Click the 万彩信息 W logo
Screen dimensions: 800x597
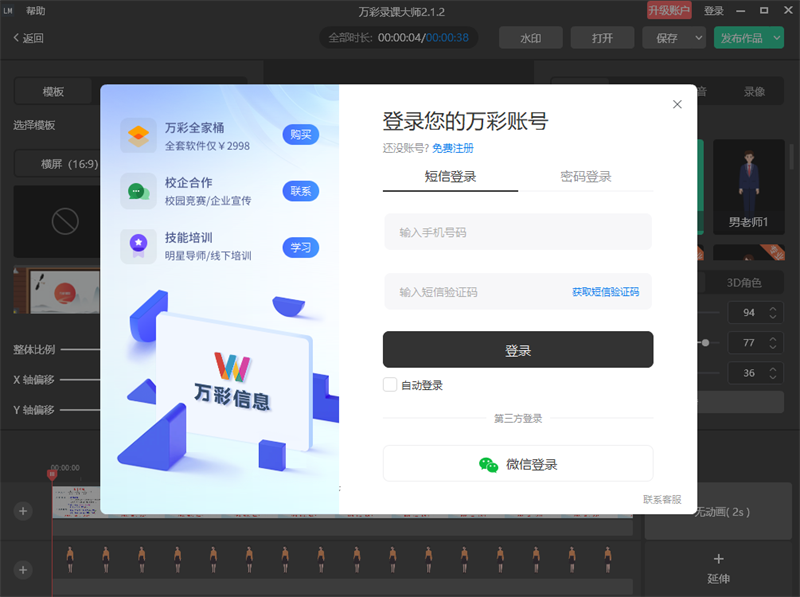(x=233, y=366)
